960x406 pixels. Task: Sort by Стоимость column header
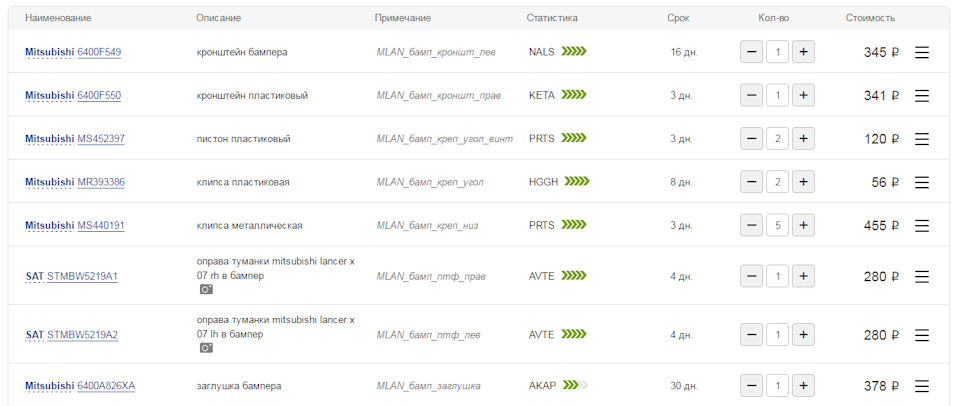point(870,18)
